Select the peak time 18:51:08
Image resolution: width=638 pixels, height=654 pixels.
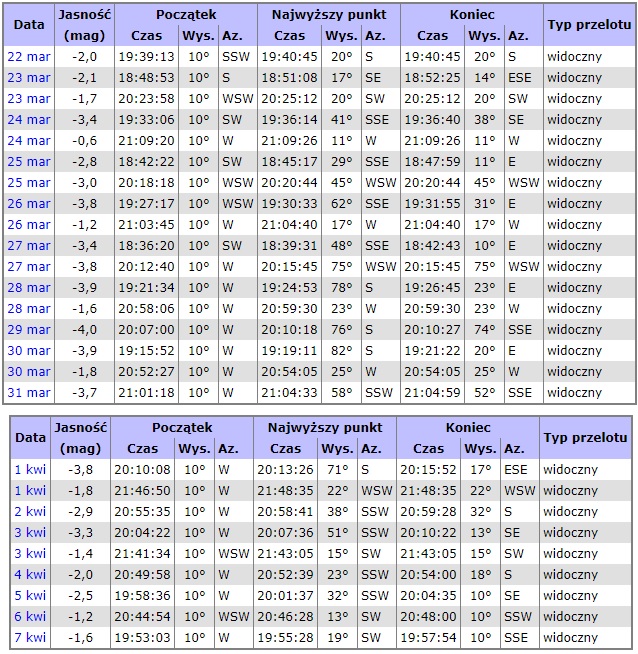tap(289, 78)
